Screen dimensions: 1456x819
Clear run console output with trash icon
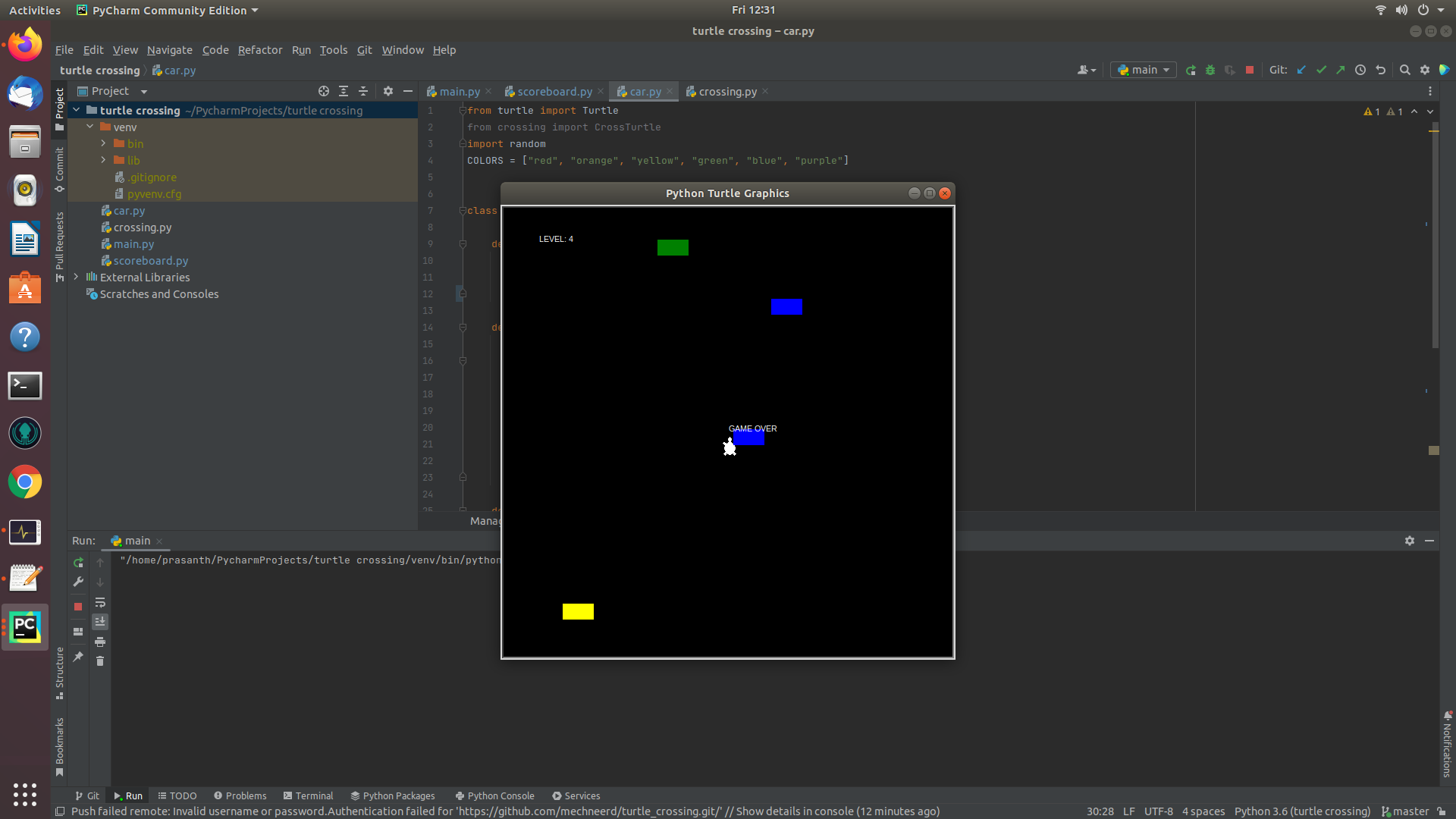(x=100, y=661)
